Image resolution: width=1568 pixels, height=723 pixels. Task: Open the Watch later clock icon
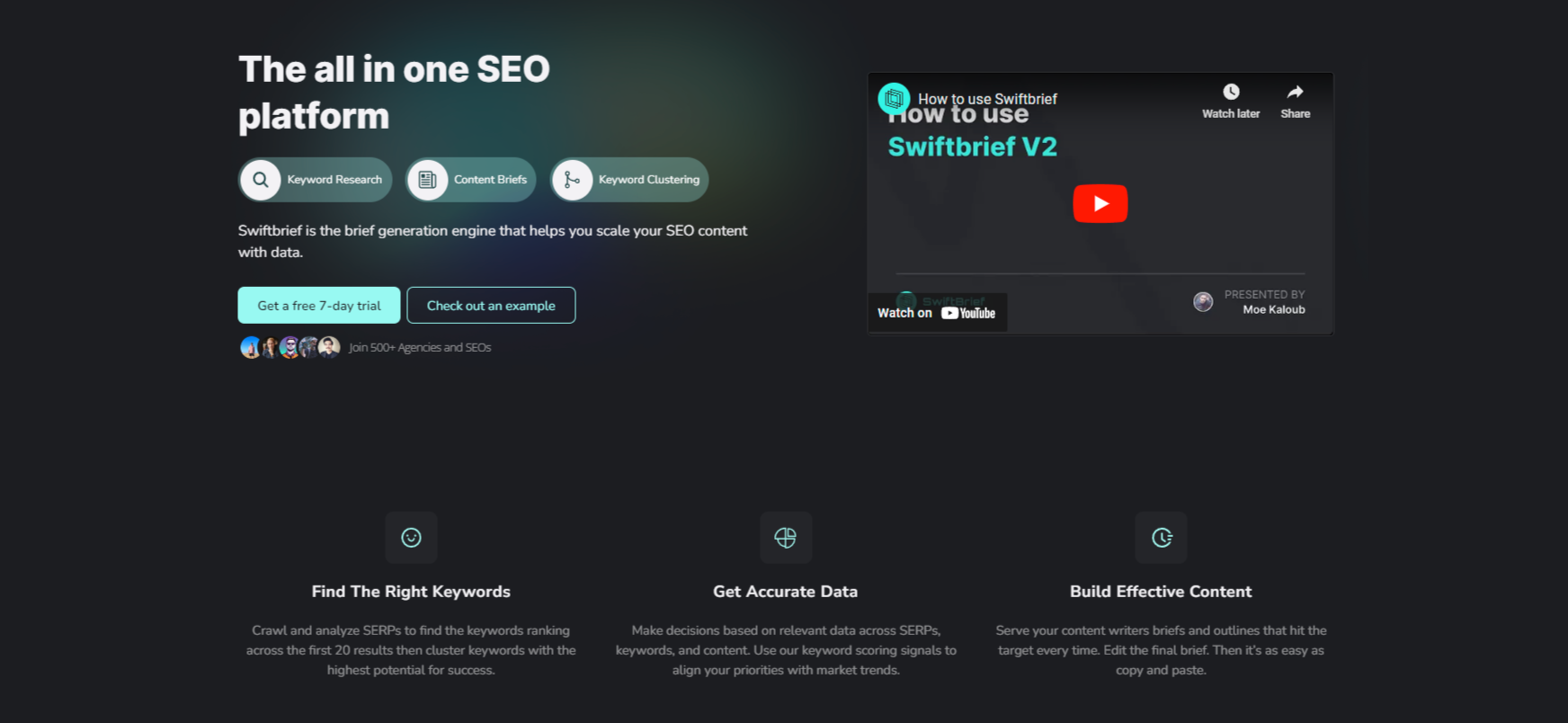pos(1231,91)
